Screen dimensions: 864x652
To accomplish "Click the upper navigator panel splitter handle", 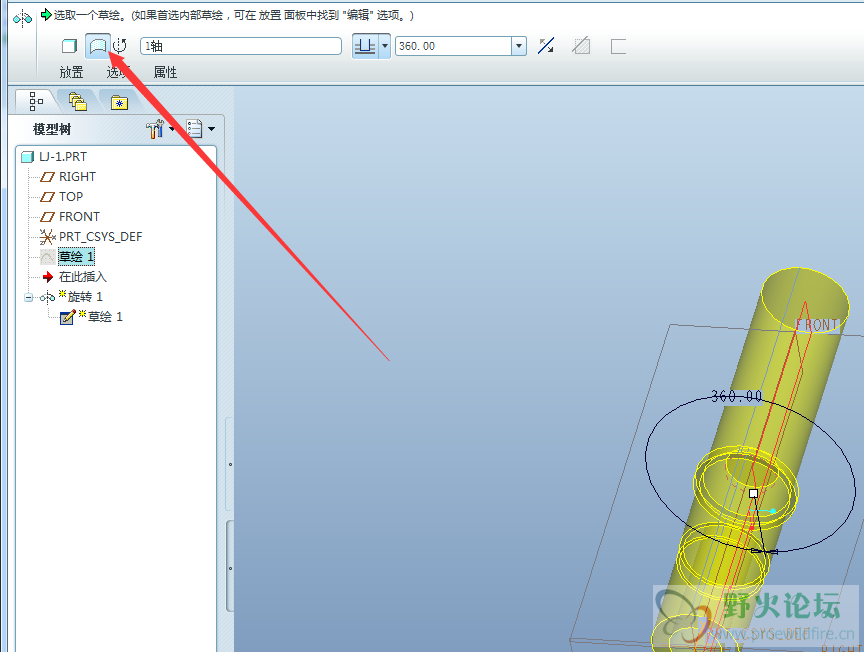I will pos(230,465).
